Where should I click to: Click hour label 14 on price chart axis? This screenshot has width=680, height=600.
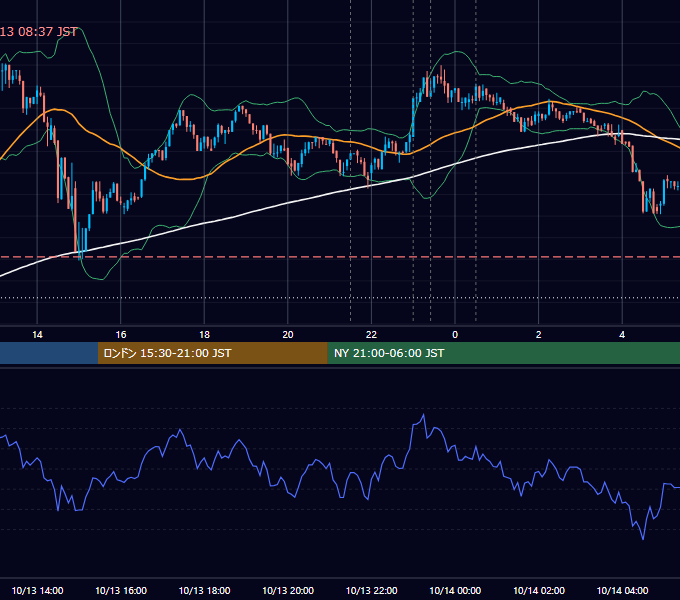pyautogui.click(x=37, y=335)
